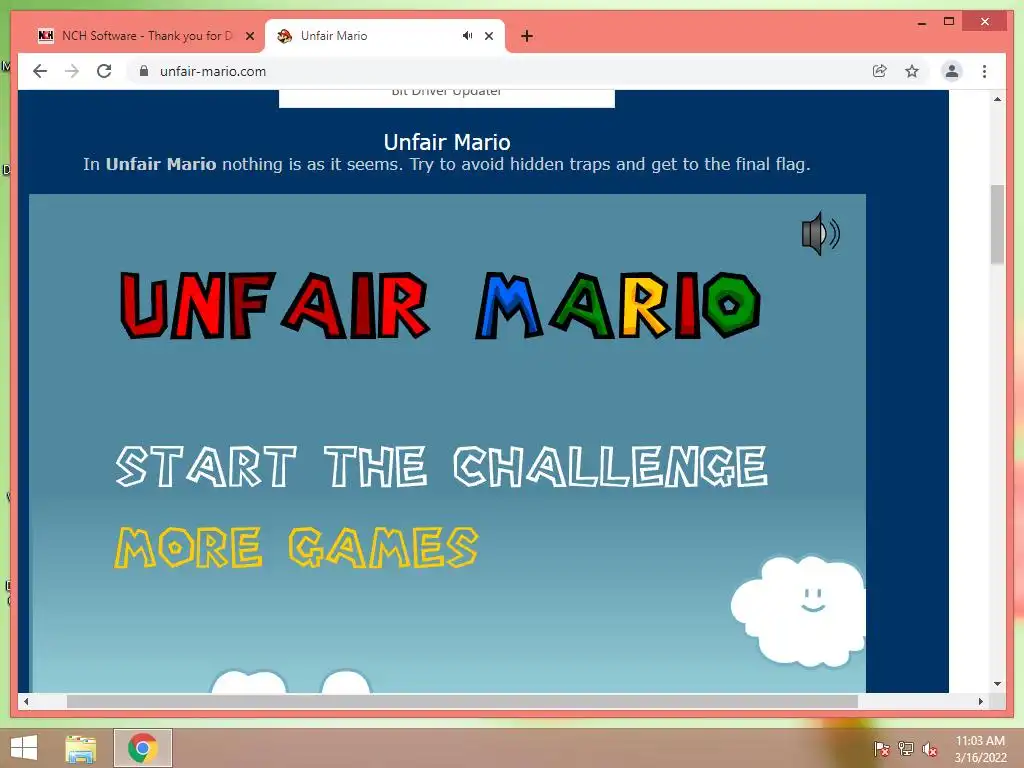Click the muted volume tray icon
This screenshot has height=768, width=1024.
coord(930,749)
